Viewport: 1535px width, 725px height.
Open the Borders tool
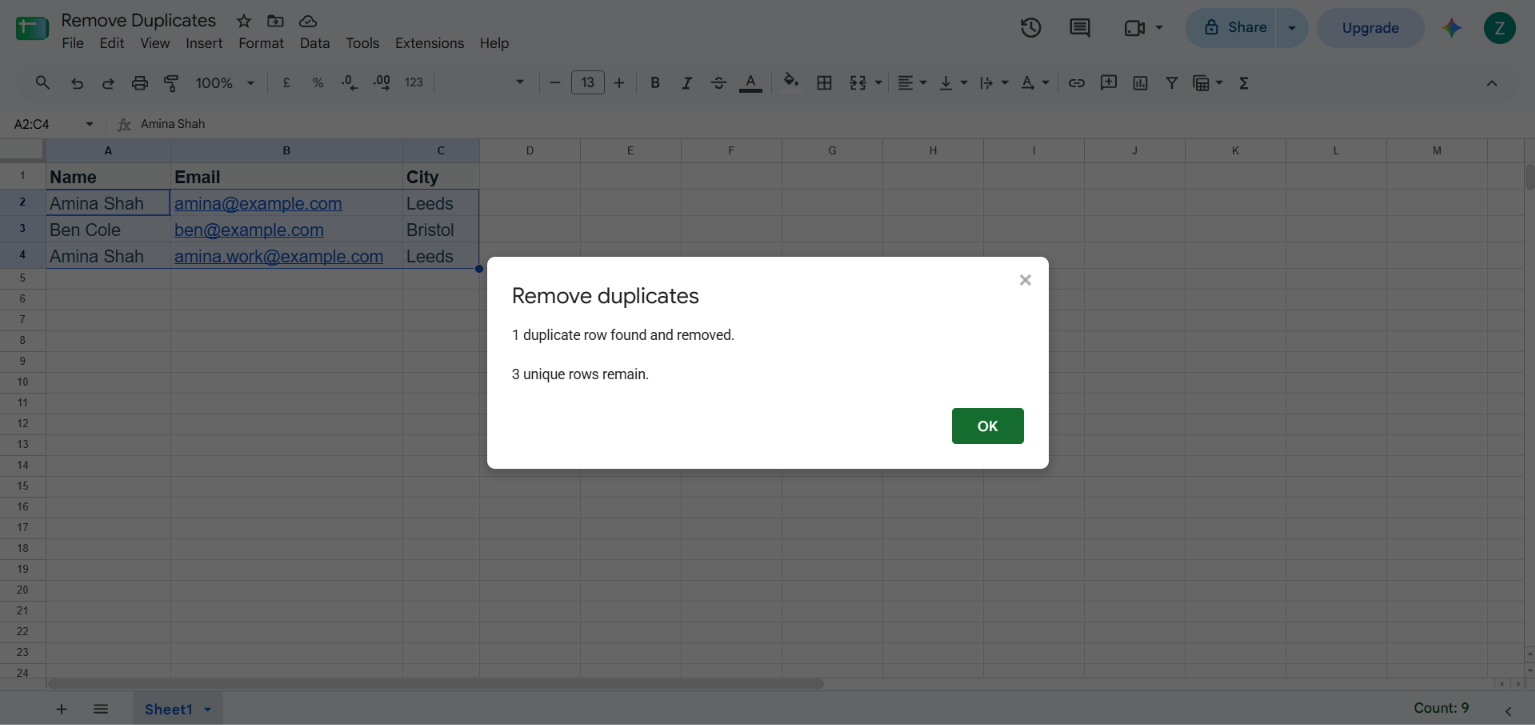(824, 83)
